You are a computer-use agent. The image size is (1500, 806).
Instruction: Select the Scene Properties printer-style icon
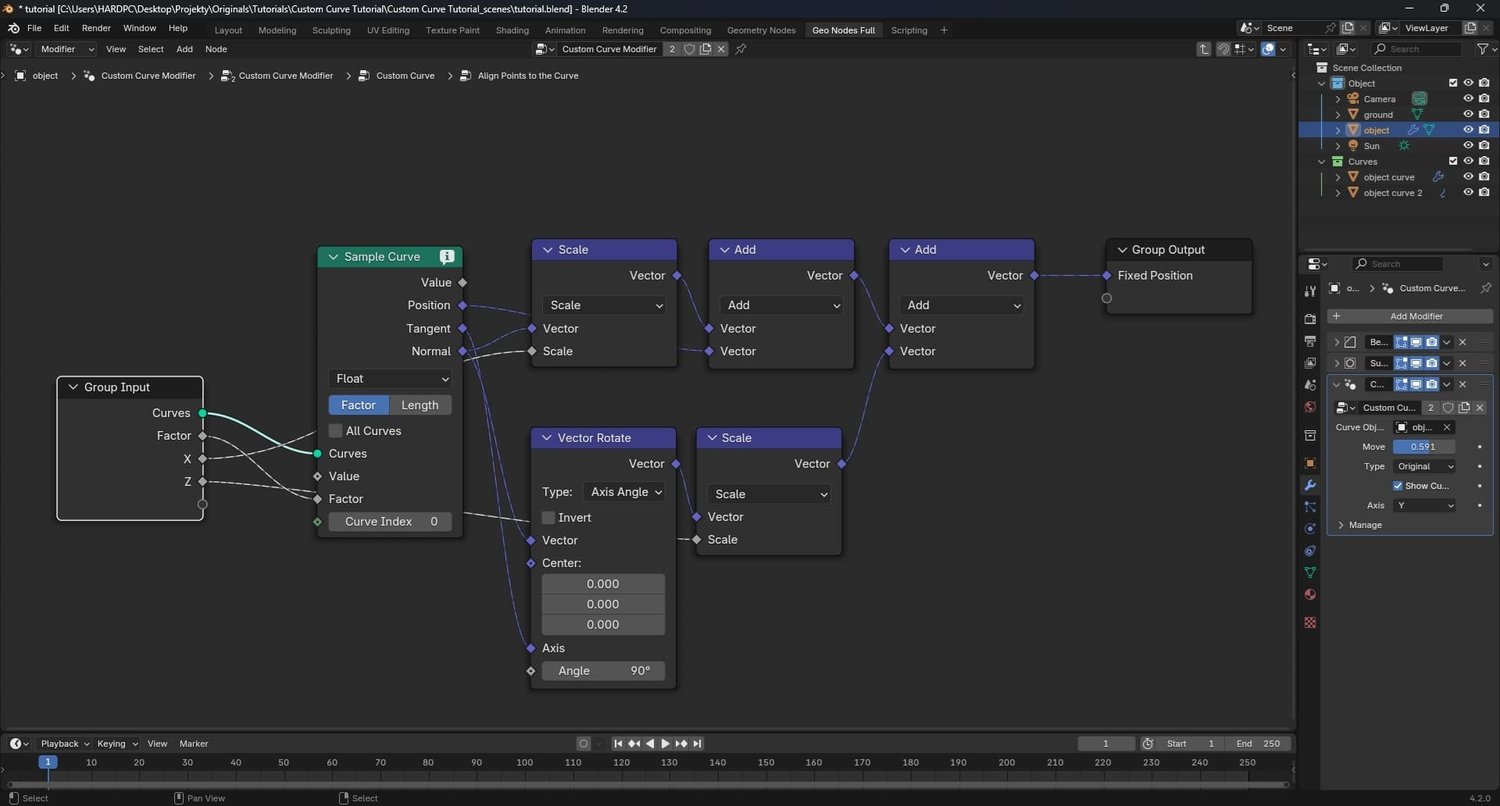point(1310,339)
